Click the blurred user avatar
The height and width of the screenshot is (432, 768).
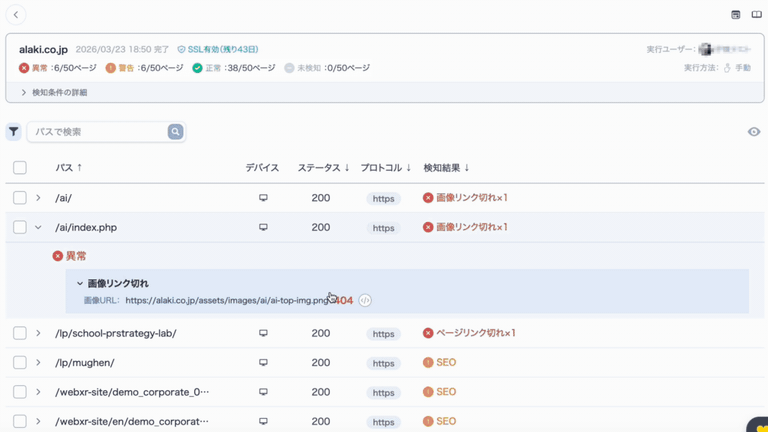tap(705, 49)
